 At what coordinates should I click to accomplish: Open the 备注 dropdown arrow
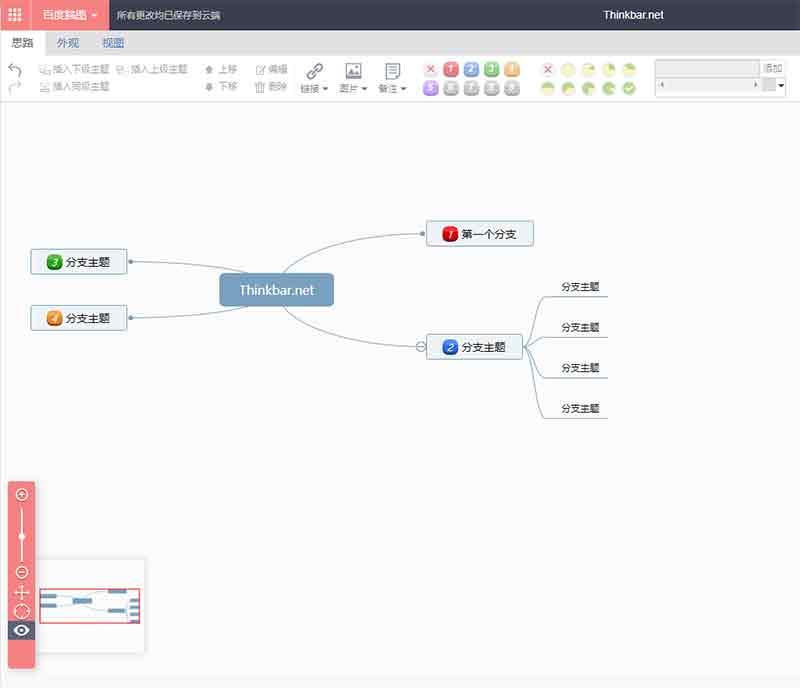click(404, 89)
